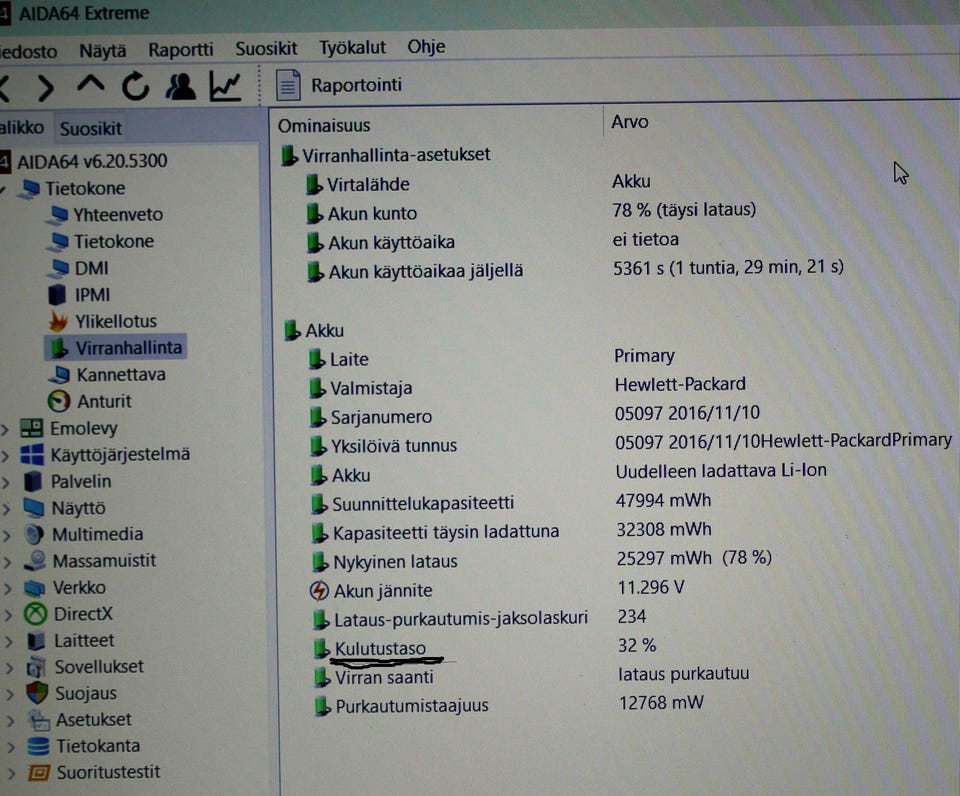Expand the Massamuistit node
The image size is (960, 796).
coord(7,561)
